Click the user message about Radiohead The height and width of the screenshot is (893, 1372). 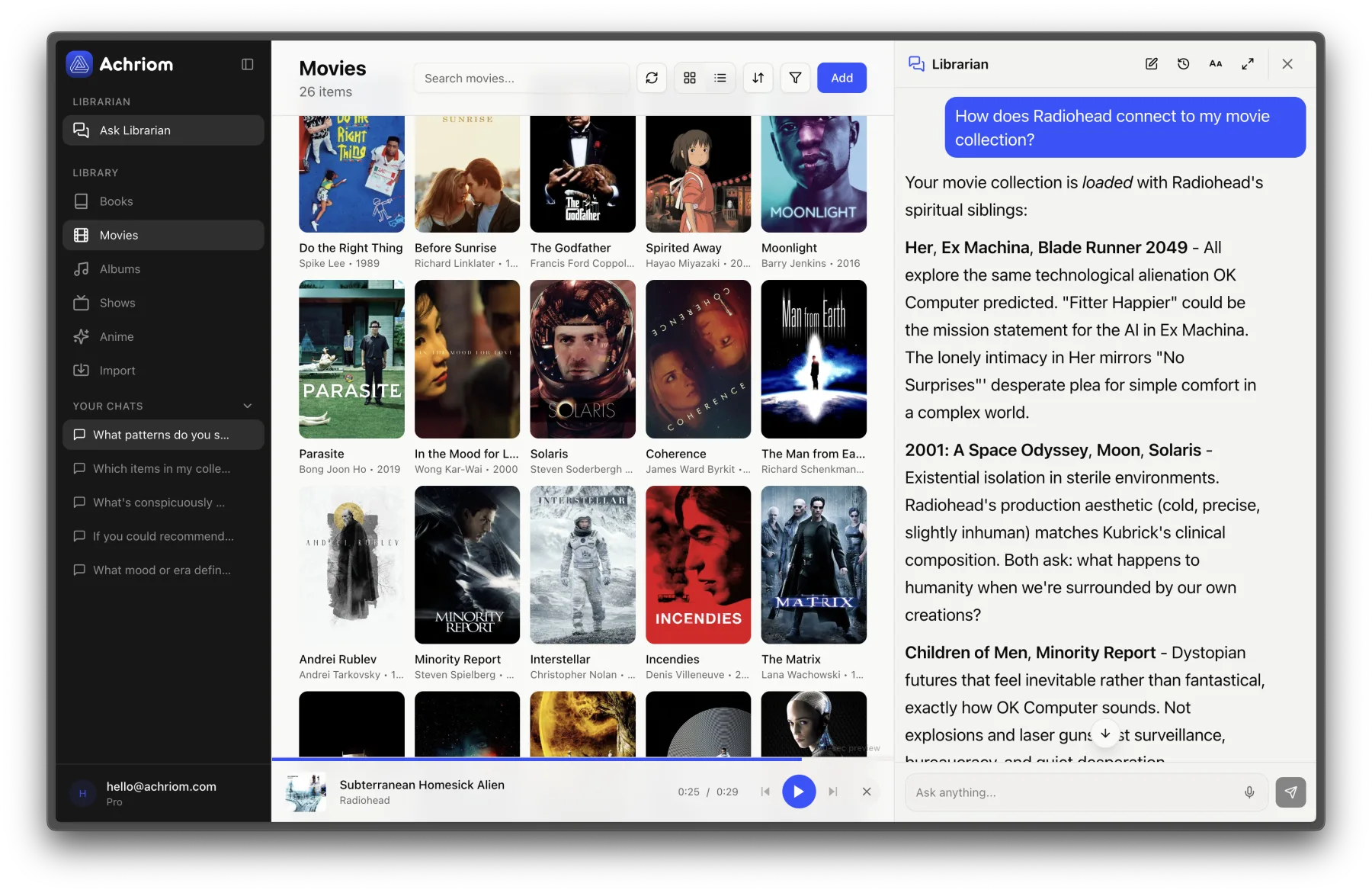[1125, 127]
